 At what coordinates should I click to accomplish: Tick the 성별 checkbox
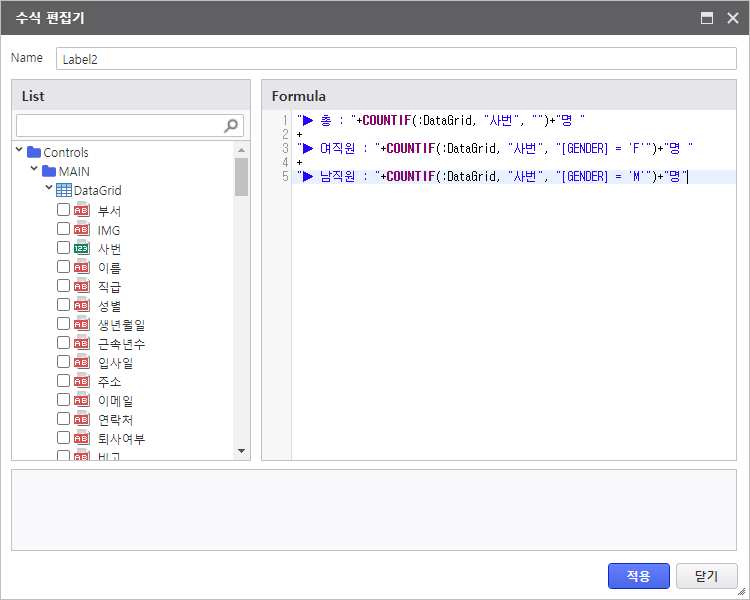[63, 305]
